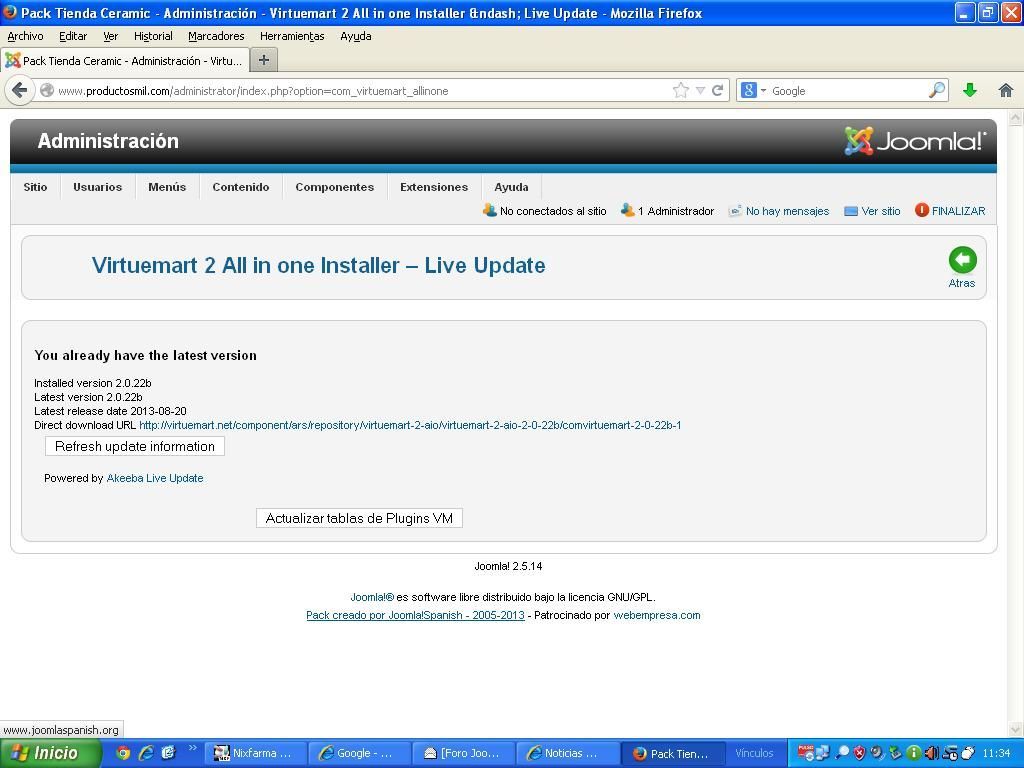Open the downloads green arrow icon
Viewport: 1024px width, 768px height.
coord(970,90)
